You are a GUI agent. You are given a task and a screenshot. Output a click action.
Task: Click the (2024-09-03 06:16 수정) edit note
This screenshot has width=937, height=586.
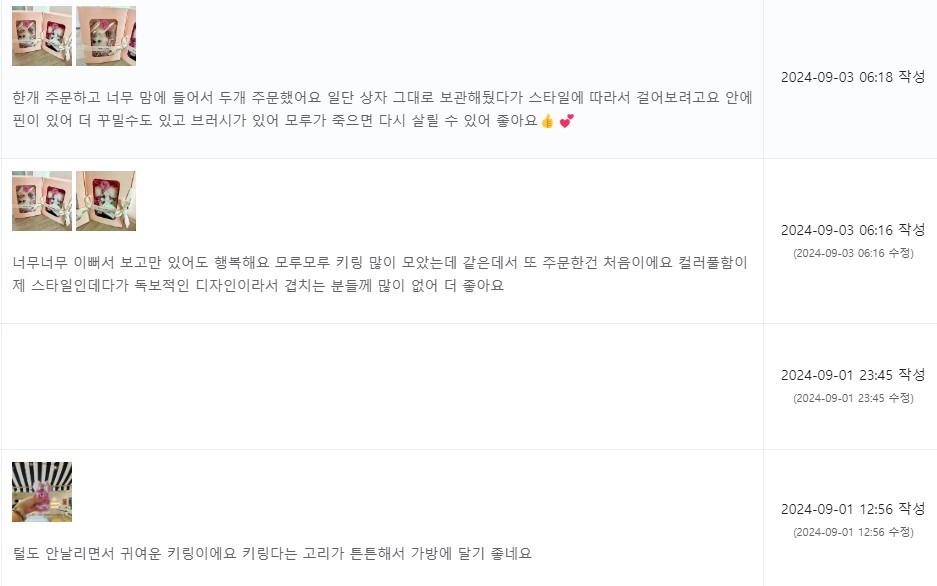pos(853,253)
